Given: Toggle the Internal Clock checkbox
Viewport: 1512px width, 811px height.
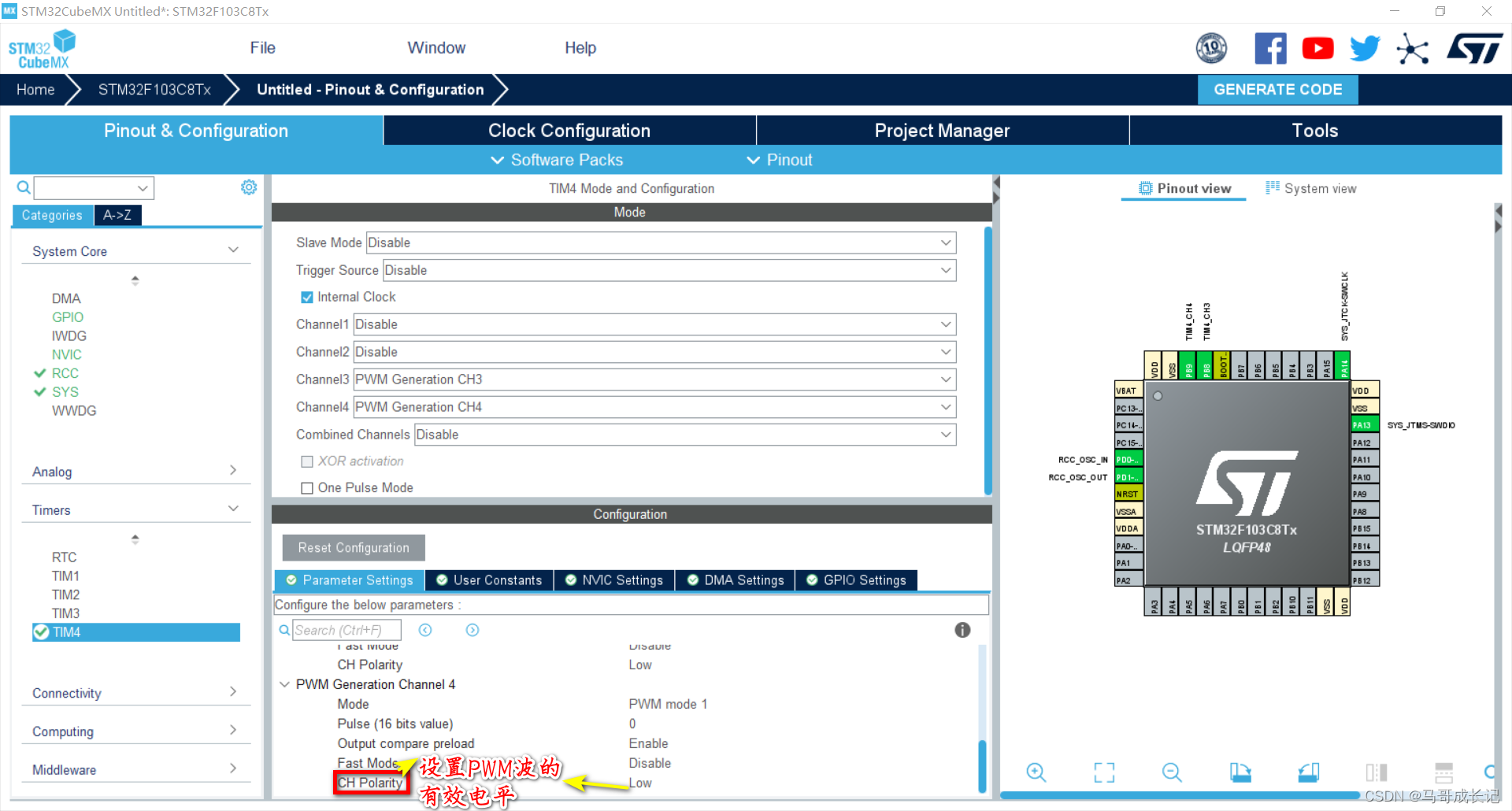Looking at the screenshot, I should tap(307, 298).
